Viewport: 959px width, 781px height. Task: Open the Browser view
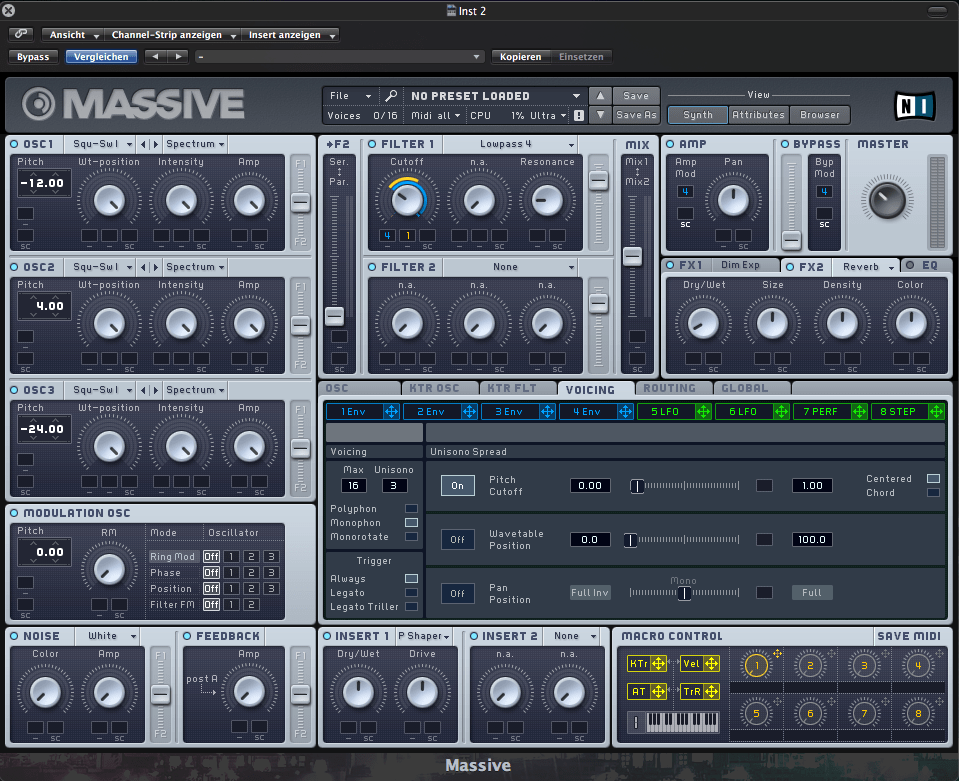coord(819,115)
